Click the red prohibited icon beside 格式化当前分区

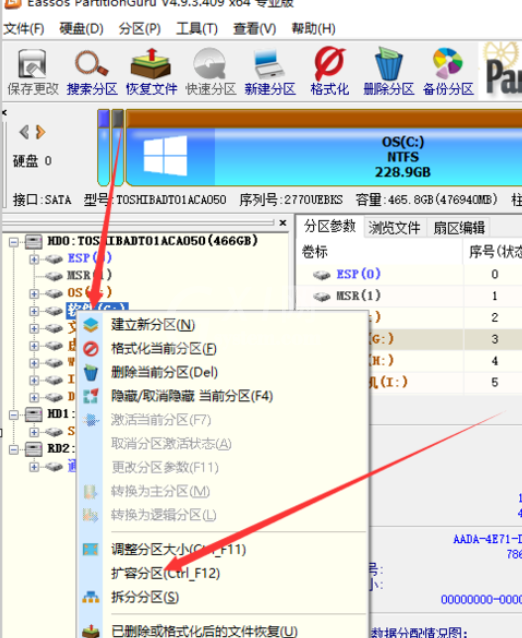pos(91,349)
